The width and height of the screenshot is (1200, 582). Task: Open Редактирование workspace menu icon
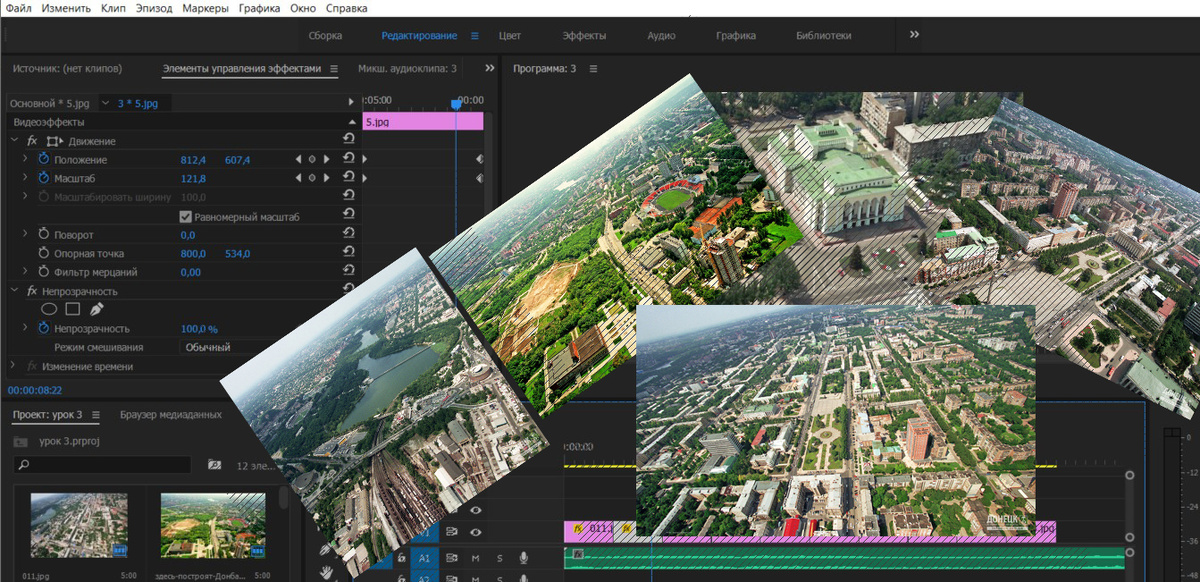[475, 35]
